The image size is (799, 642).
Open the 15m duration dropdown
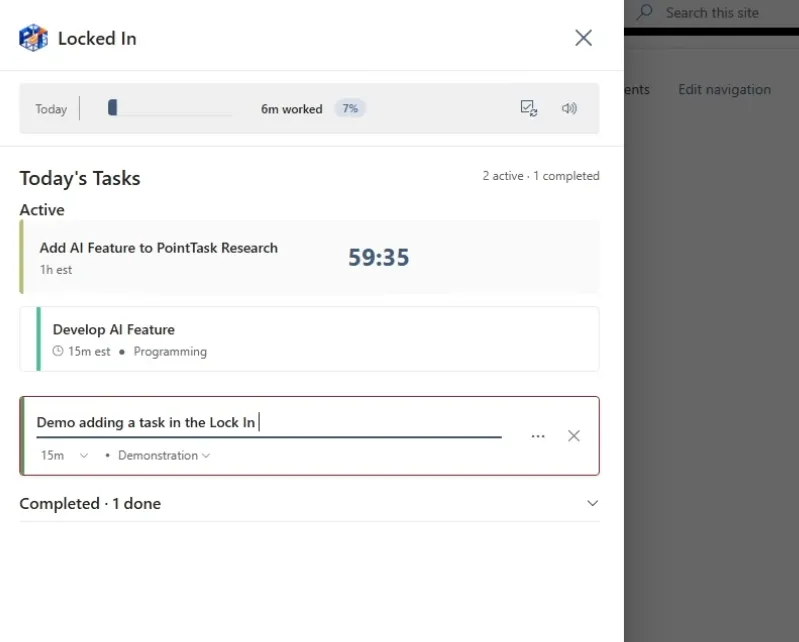[x=64, y=455]
